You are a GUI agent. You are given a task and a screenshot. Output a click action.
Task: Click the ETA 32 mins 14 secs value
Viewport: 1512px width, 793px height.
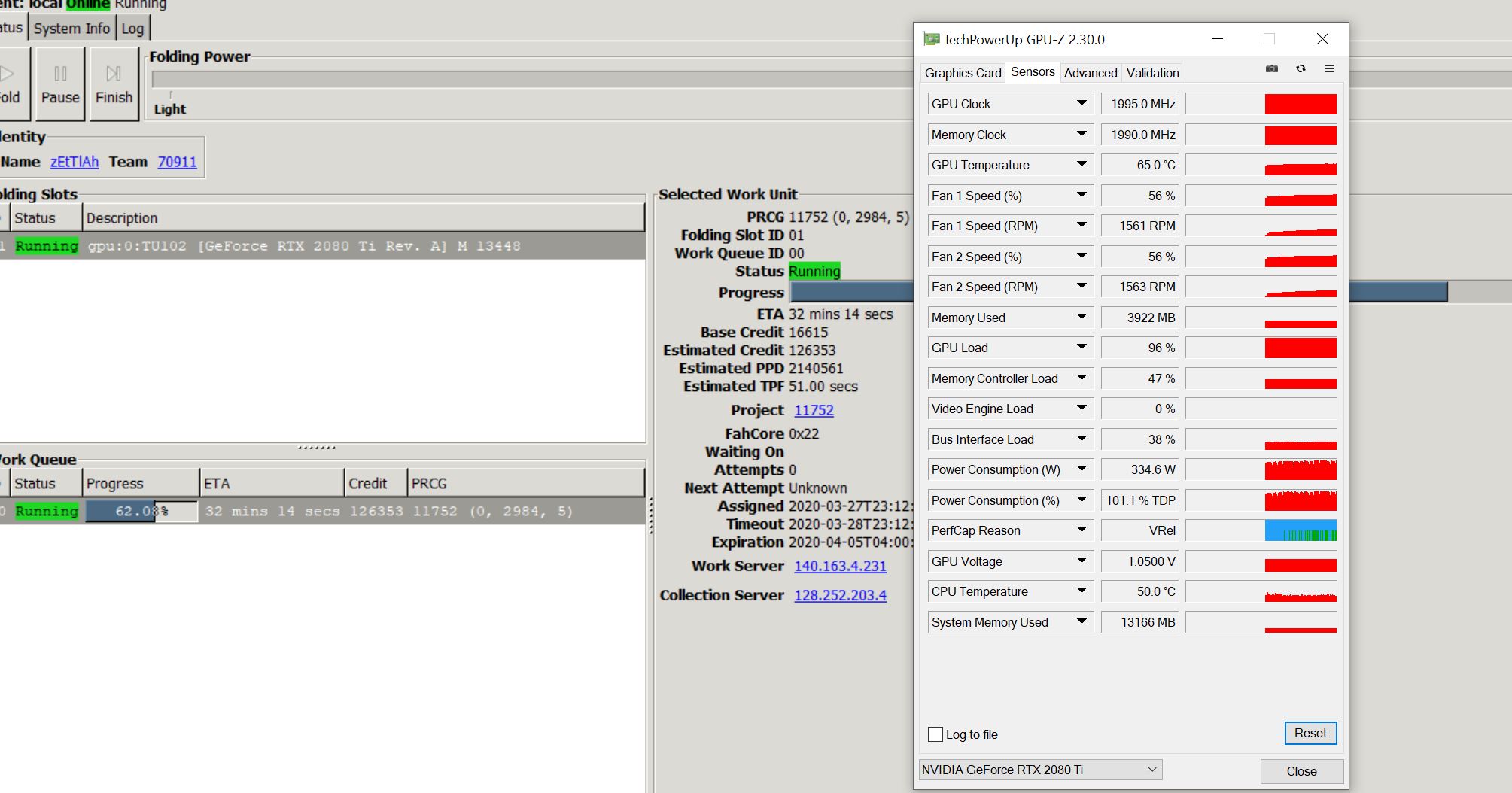pos(841,314)
